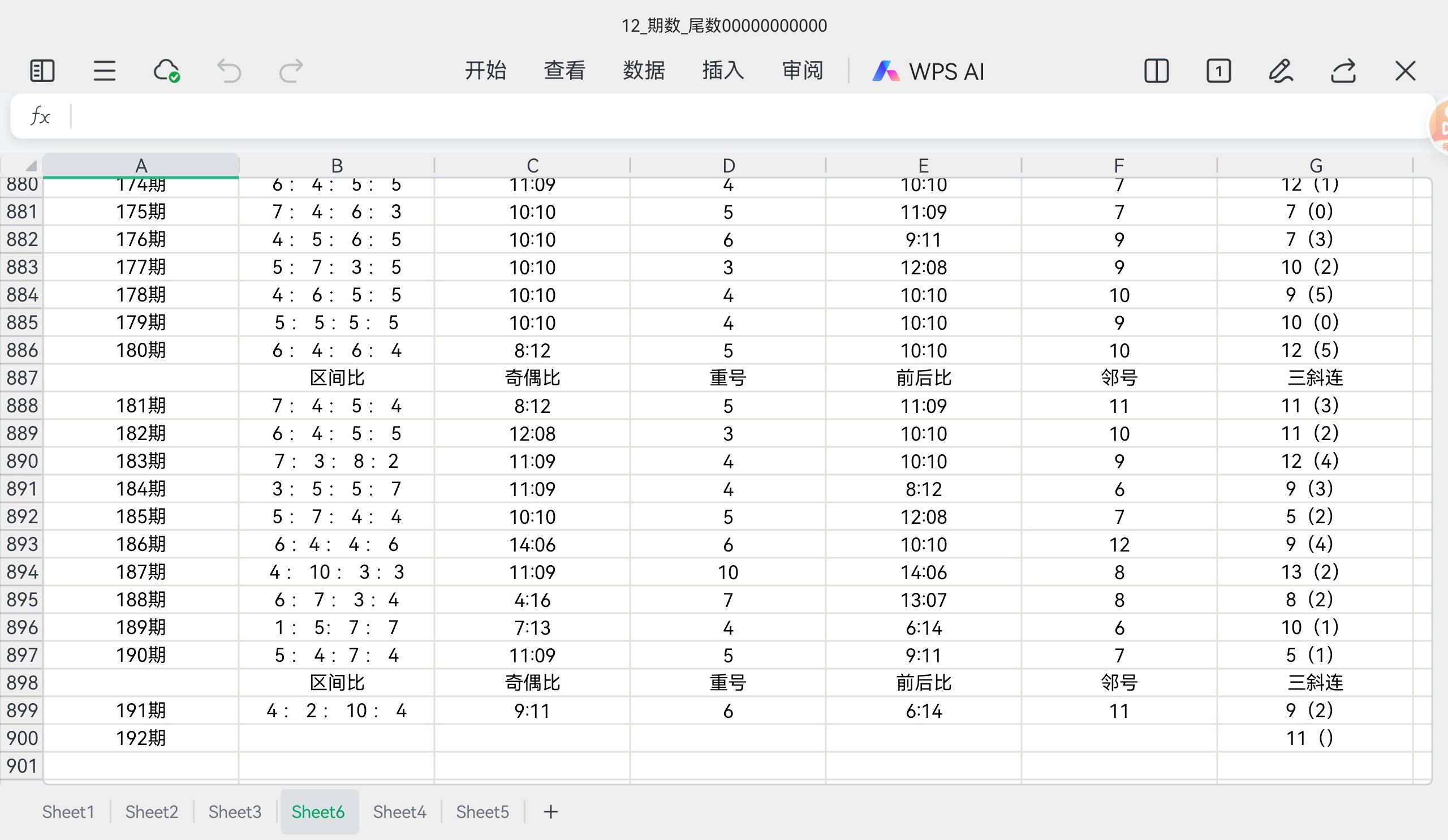The height and width of the screenshot is (840, 1448).
Task: Click the document title text
Action: (x=724, y=25)
